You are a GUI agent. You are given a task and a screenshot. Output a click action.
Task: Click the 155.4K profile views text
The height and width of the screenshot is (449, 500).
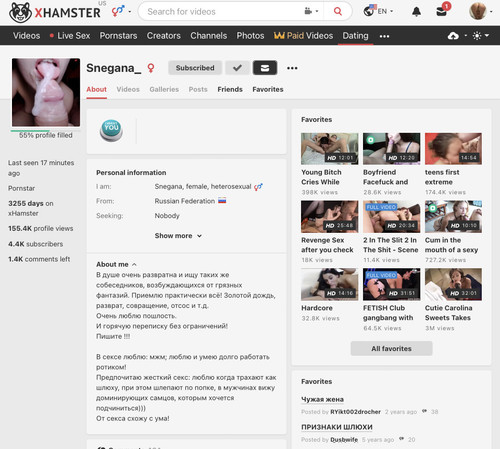click(41, 229)
